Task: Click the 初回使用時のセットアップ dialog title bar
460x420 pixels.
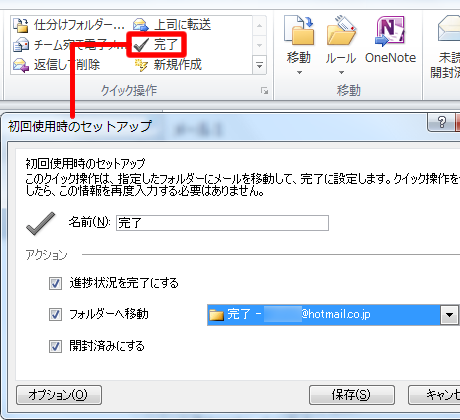Action: click(213, 126)
